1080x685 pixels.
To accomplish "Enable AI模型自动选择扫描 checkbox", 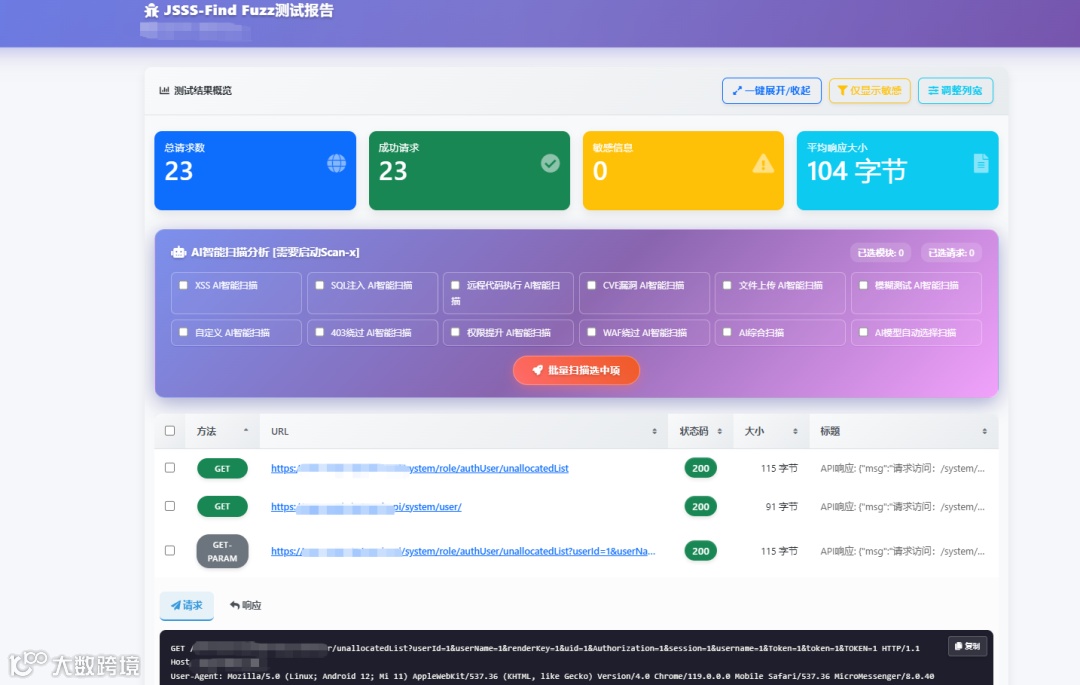I will tap(864, 332).
